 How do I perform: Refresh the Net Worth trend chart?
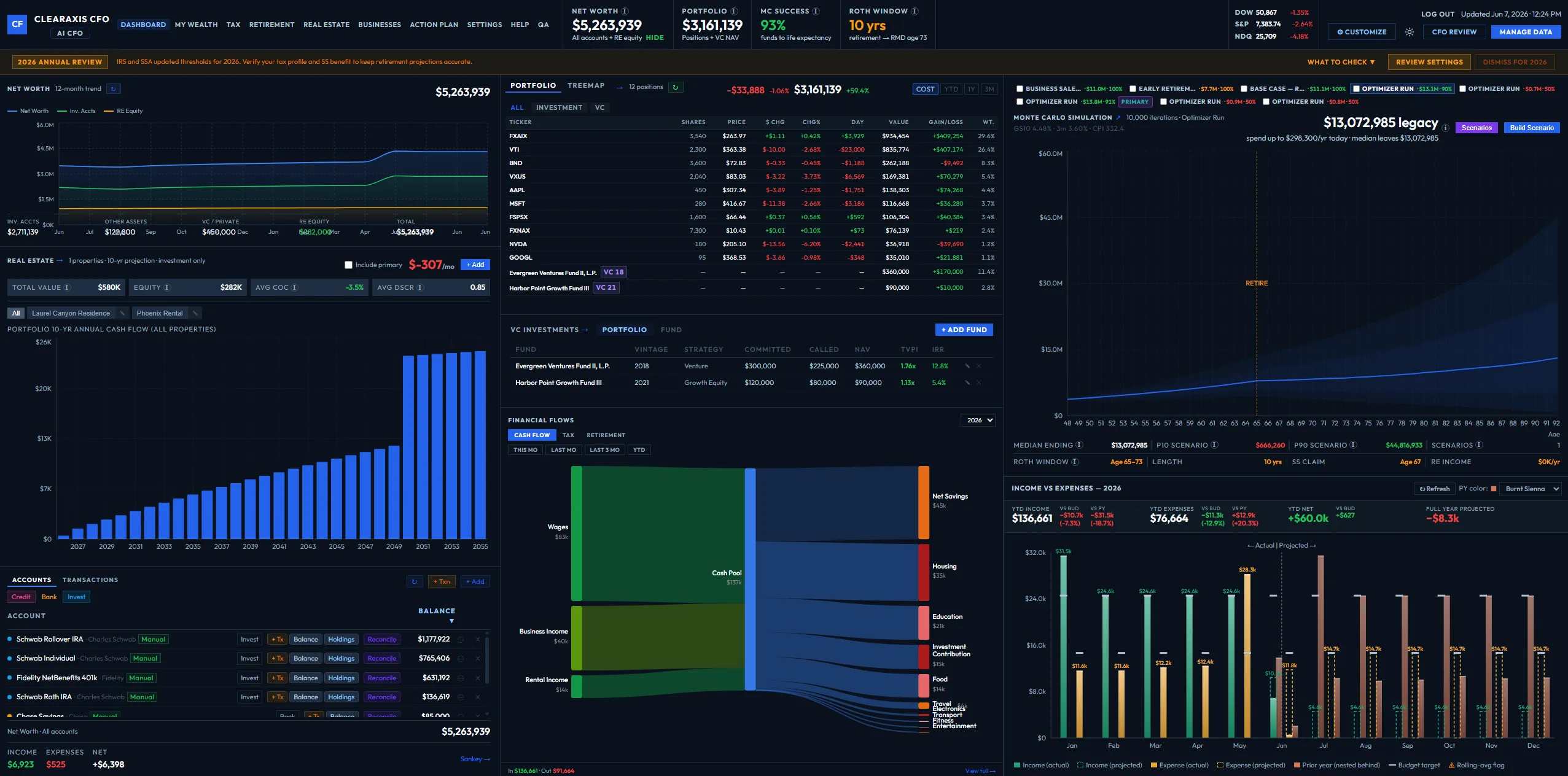pyautogui.click(x=113, y=89)
